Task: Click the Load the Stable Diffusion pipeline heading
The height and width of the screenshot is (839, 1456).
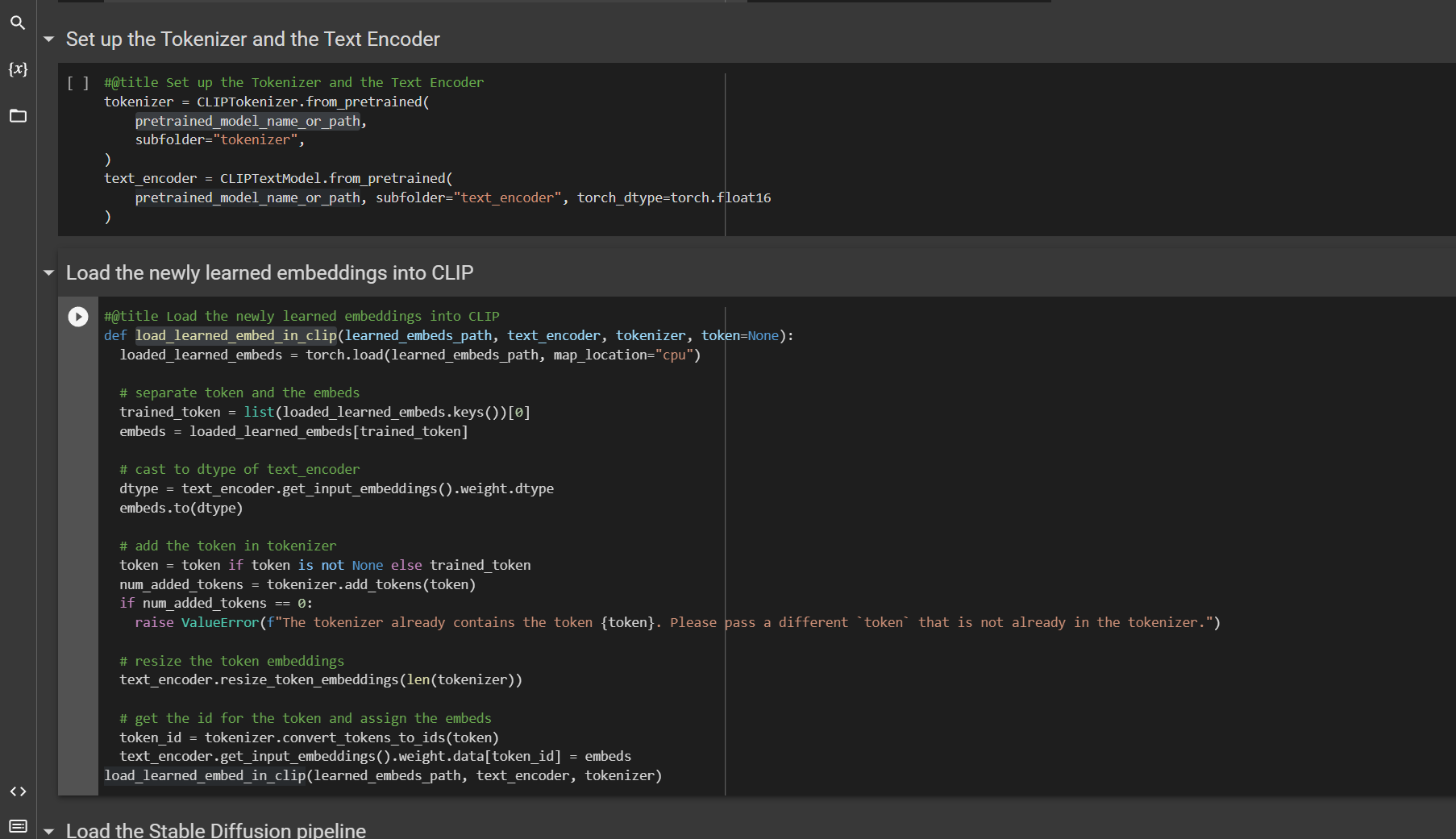Action: pos(216,830)
